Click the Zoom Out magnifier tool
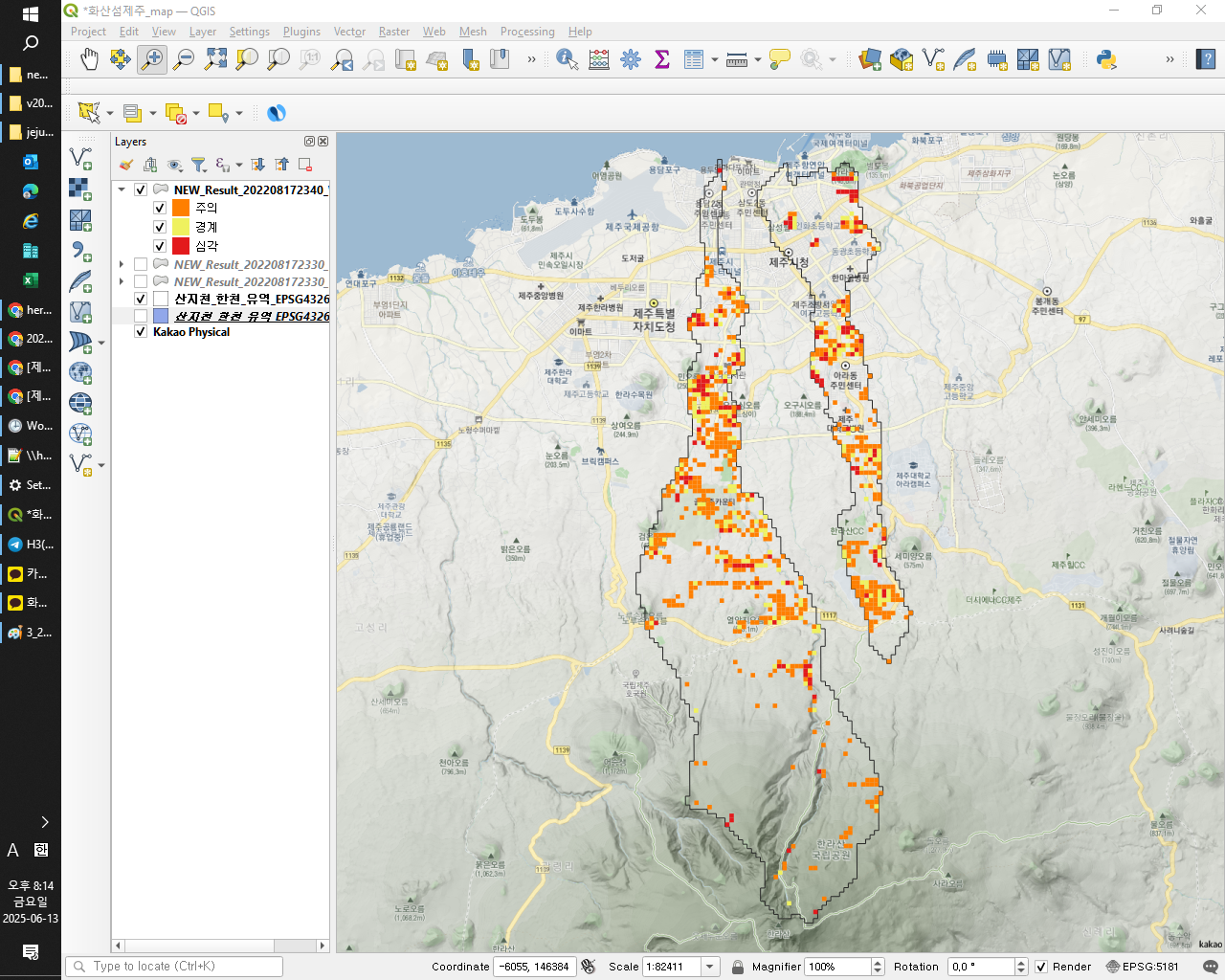Screen dimensions: 1225x980 [x=184, y=60]
